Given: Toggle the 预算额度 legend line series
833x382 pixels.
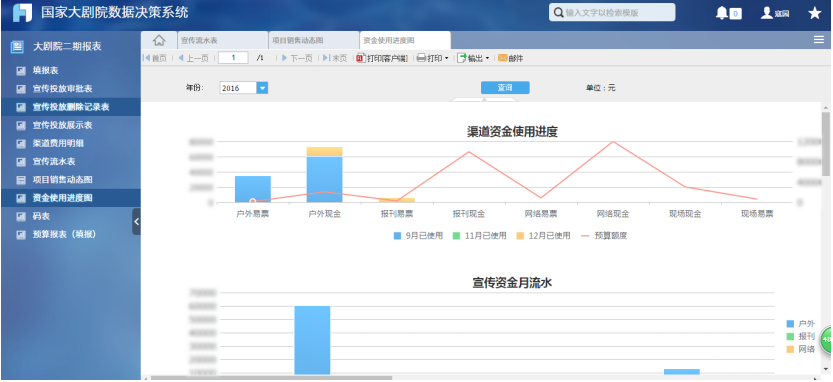Looking at the screenshot, I should (604, 236).
